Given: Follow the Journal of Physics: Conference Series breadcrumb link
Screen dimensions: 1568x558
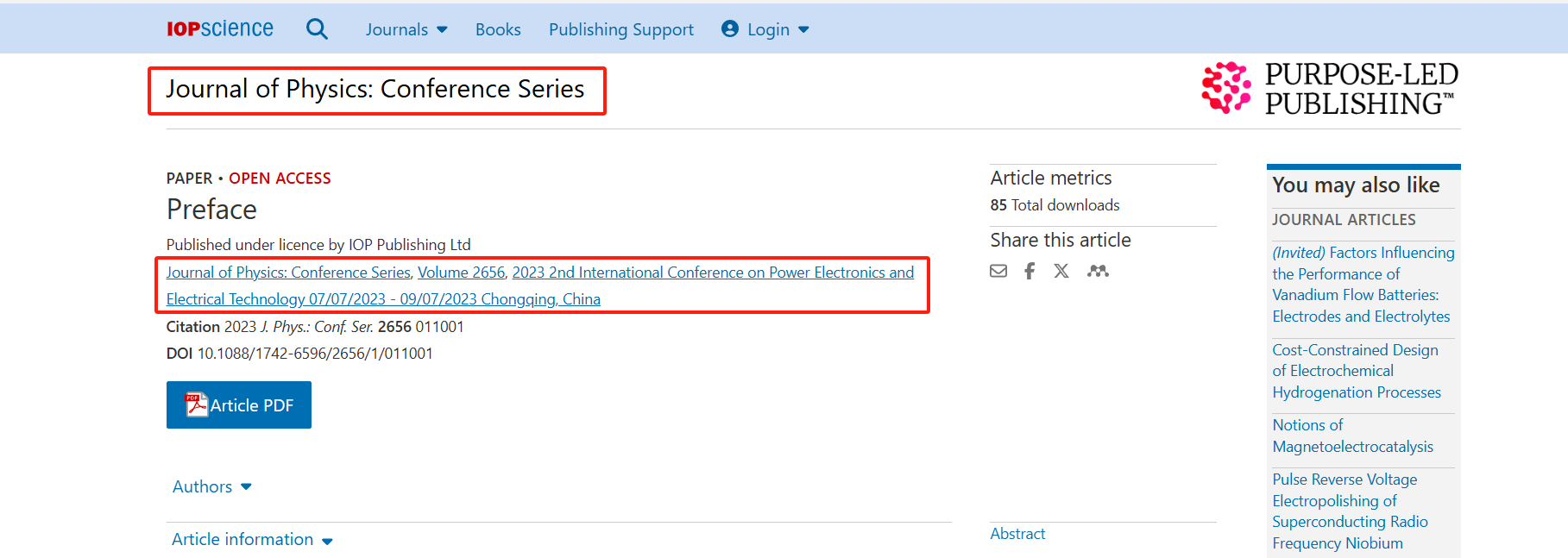Looking at the screenshot, I should (288, 273).
